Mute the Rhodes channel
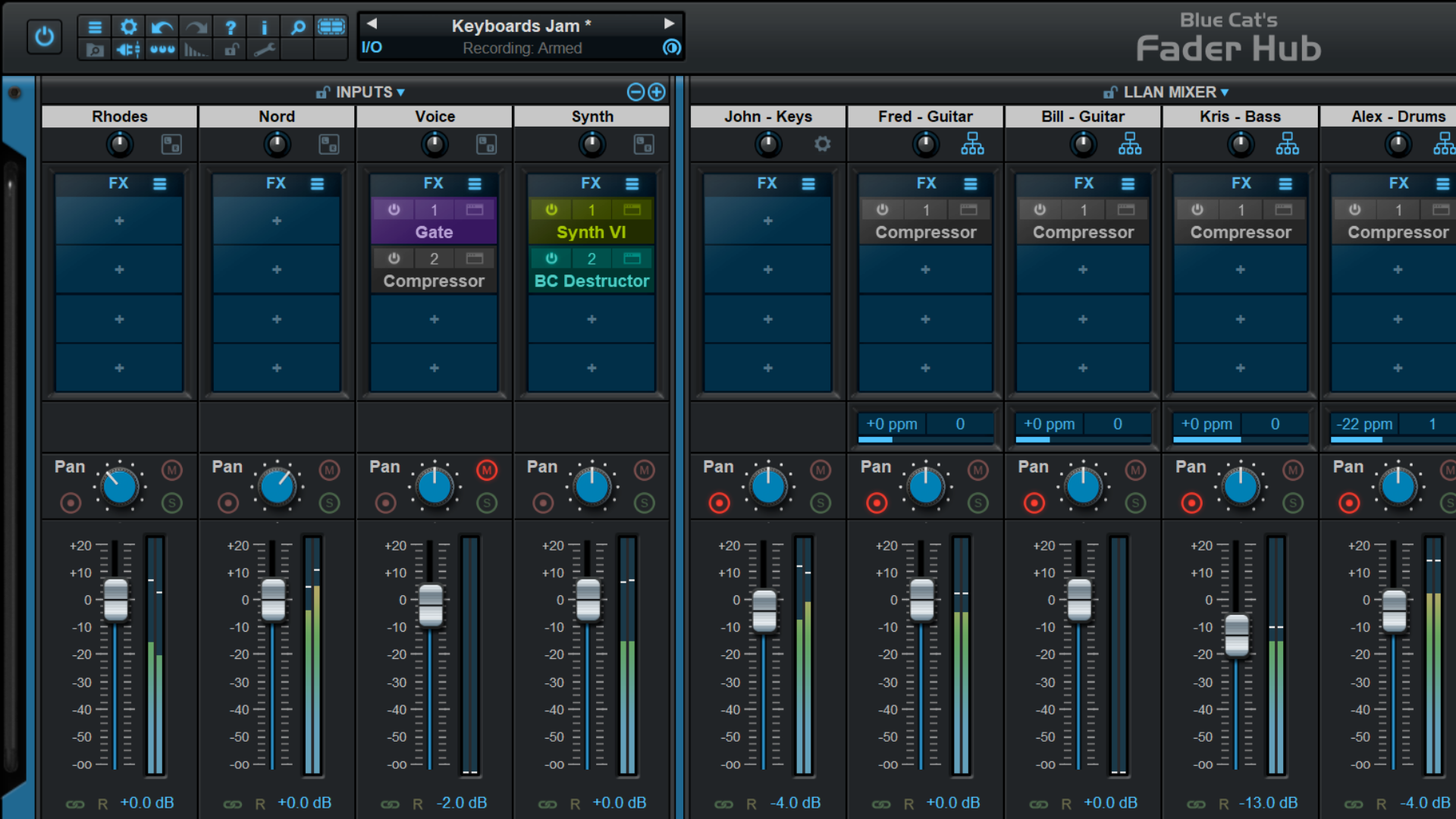This screenshot has width=1456, height=819. [x=172, y=470]
